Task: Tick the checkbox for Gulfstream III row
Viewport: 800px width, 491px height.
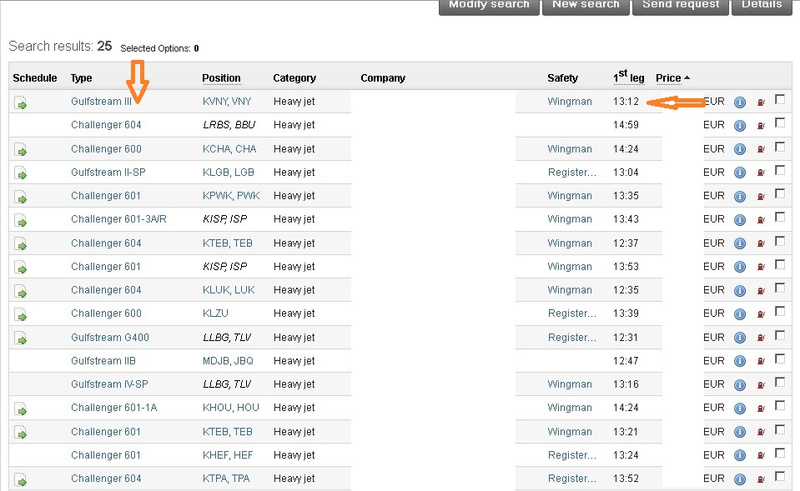Action: point(779,100)
